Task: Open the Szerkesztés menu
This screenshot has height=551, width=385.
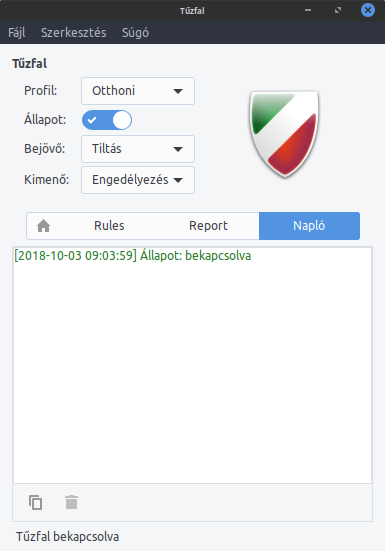Action: point(73,33)
